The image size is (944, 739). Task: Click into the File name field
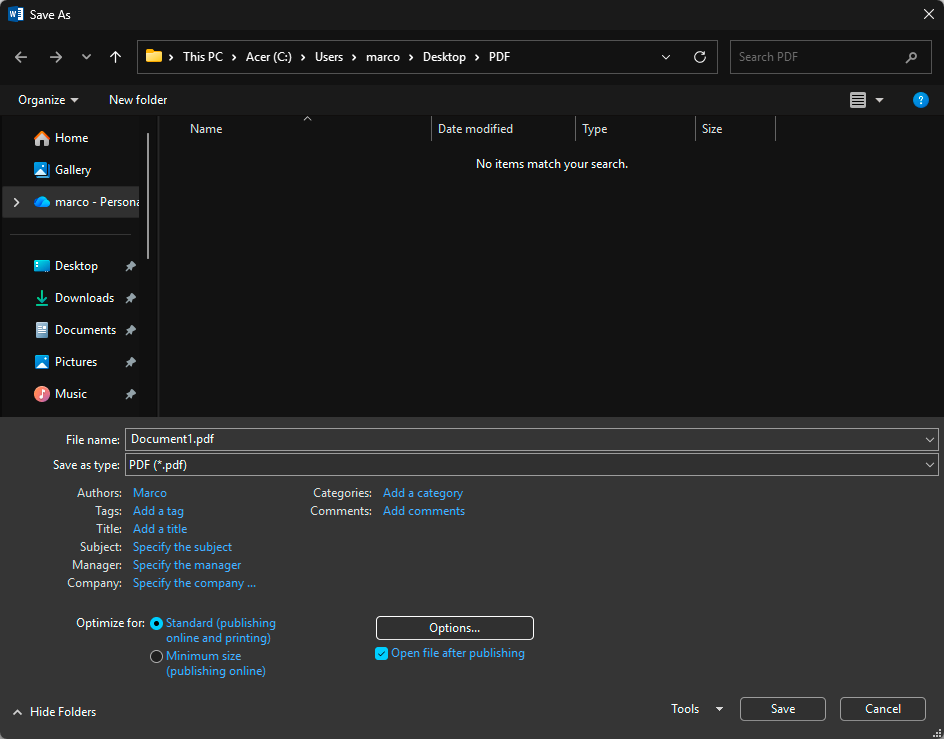pos(520,439)
